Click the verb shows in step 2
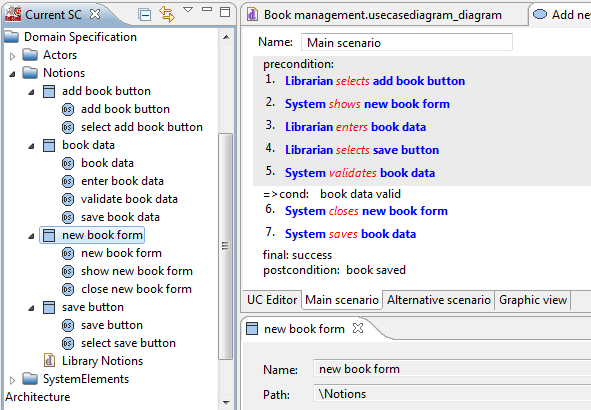 pos(344,104)
